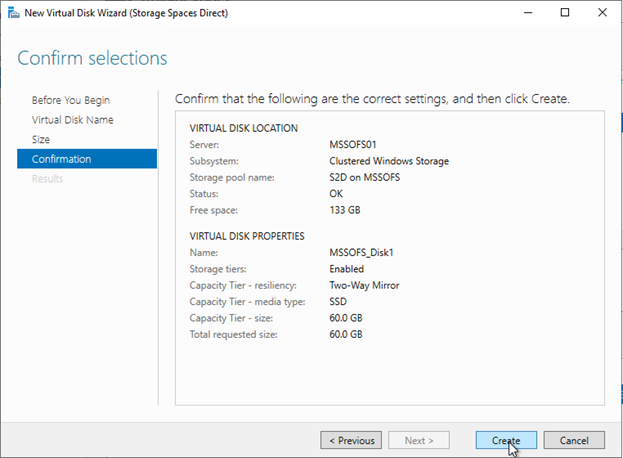Go to the Before You Begin step
This screenshot has width=623, height=458.
[x=71, y=100]
